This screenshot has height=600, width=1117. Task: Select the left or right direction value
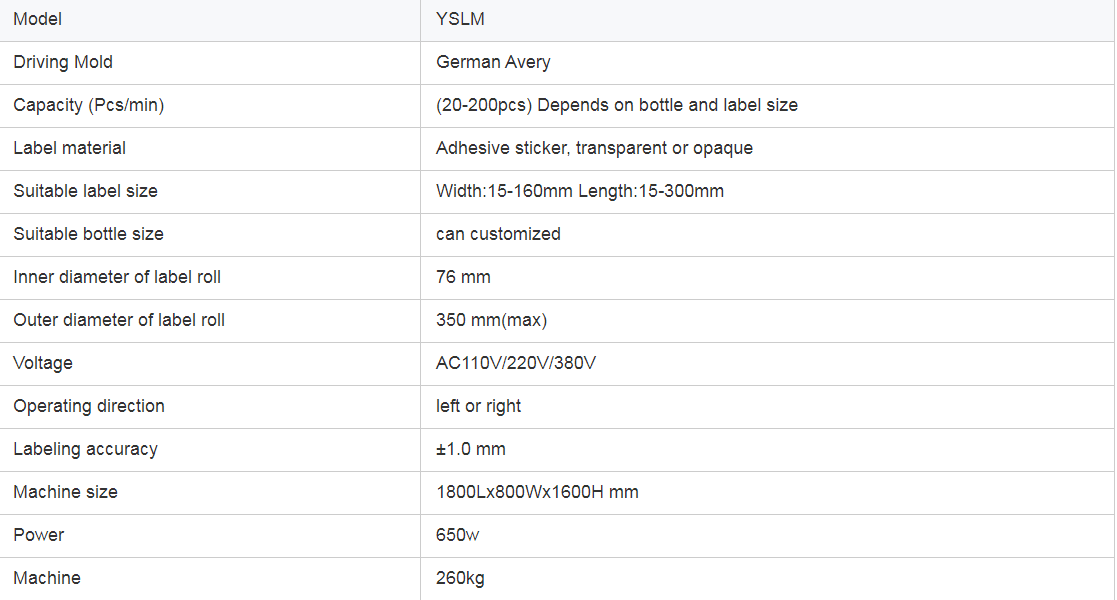[x=478, y=405]
